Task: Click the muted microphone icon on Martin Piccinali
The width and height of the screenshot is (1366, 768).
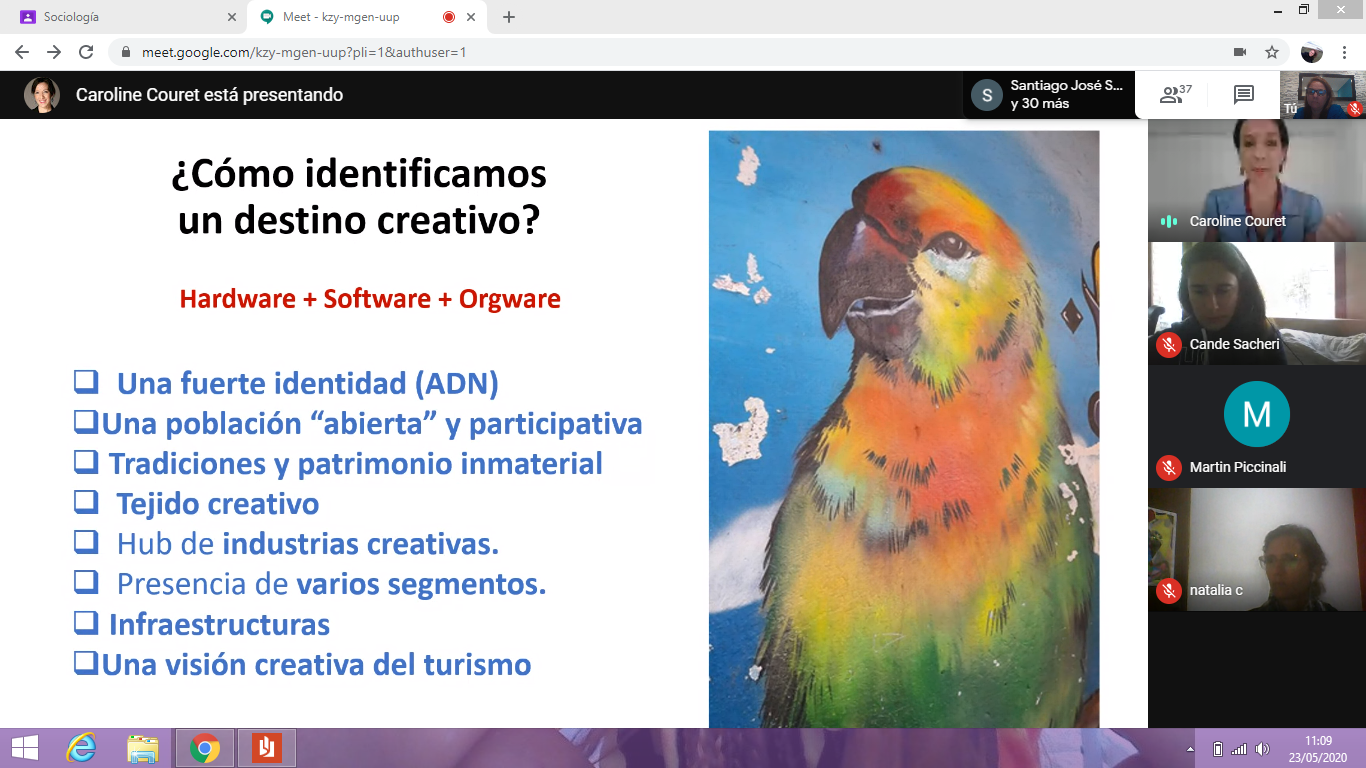Action: (1168, 467)
